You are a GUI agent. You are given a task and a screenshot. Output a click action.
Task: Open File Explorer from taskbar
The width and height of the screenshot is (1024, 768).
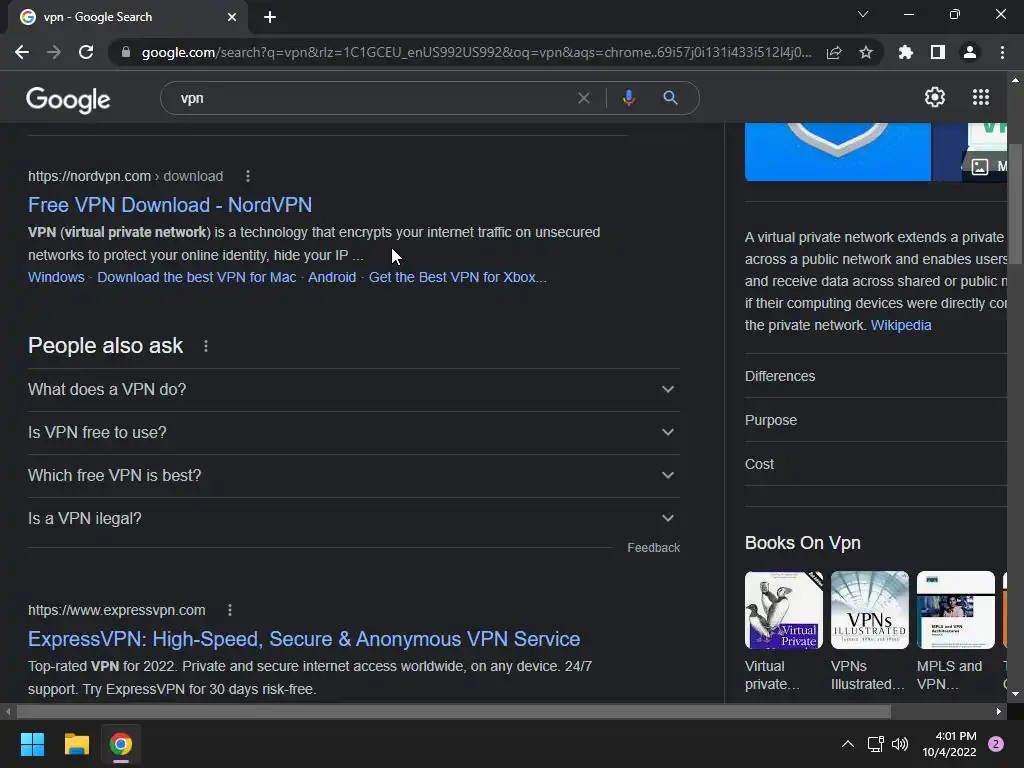[x=76, y=744]
